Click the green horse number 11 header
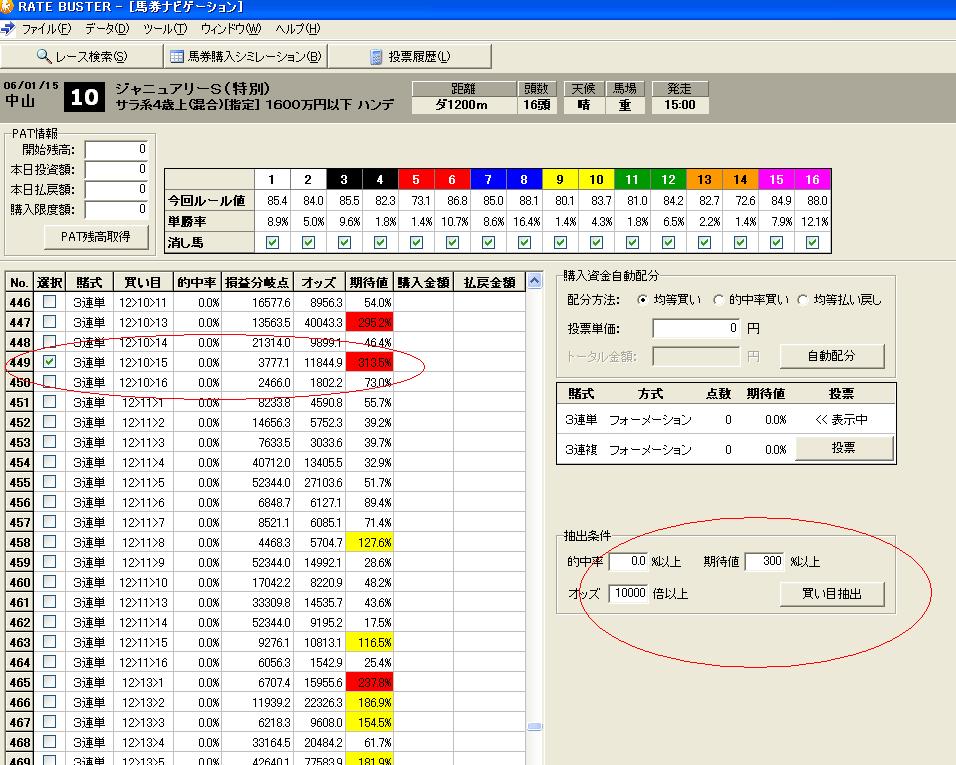The image size is (956, 765). pos(632,180)
